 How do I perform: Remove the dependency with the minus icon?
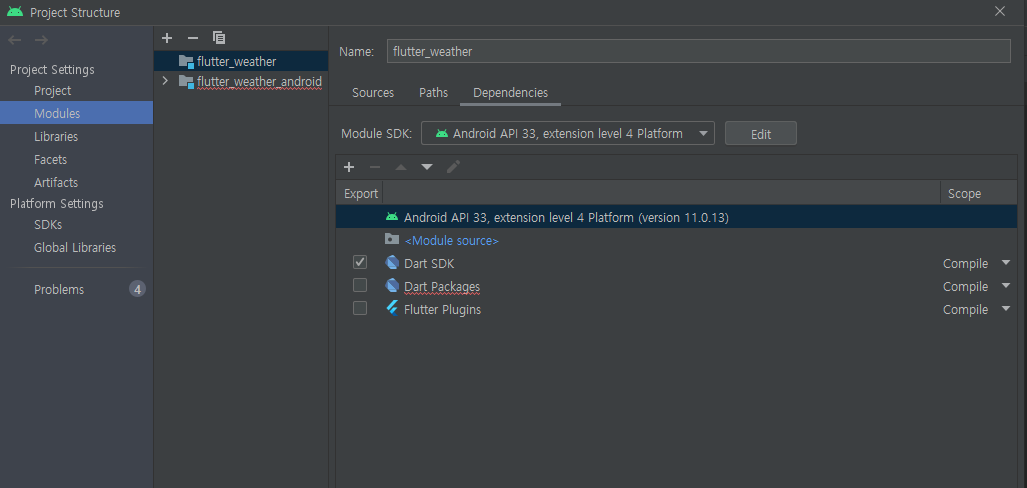(x=375, y=167)
